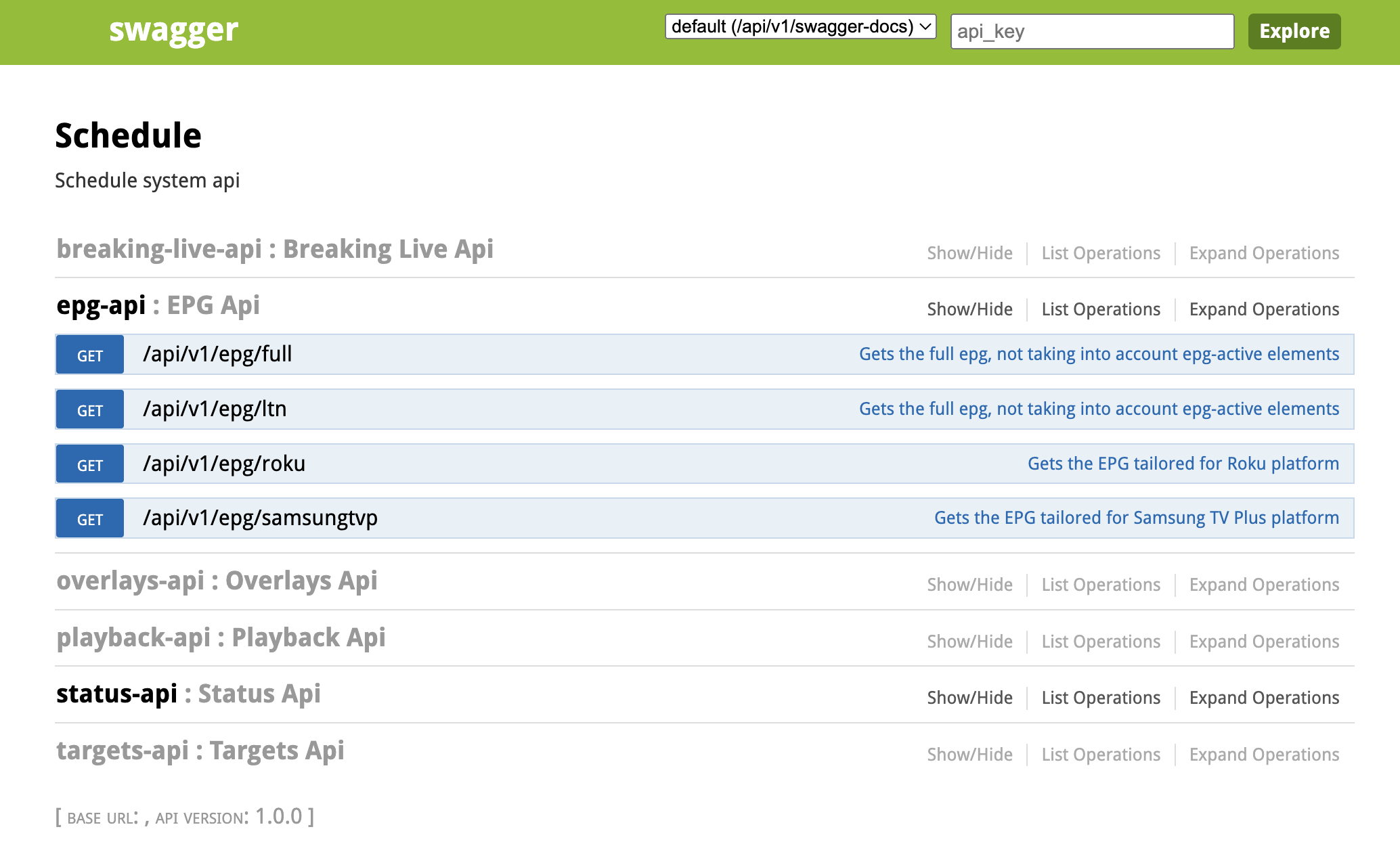Click the api_key input field
1400x850 pixels.
(x=1092, y=31)
